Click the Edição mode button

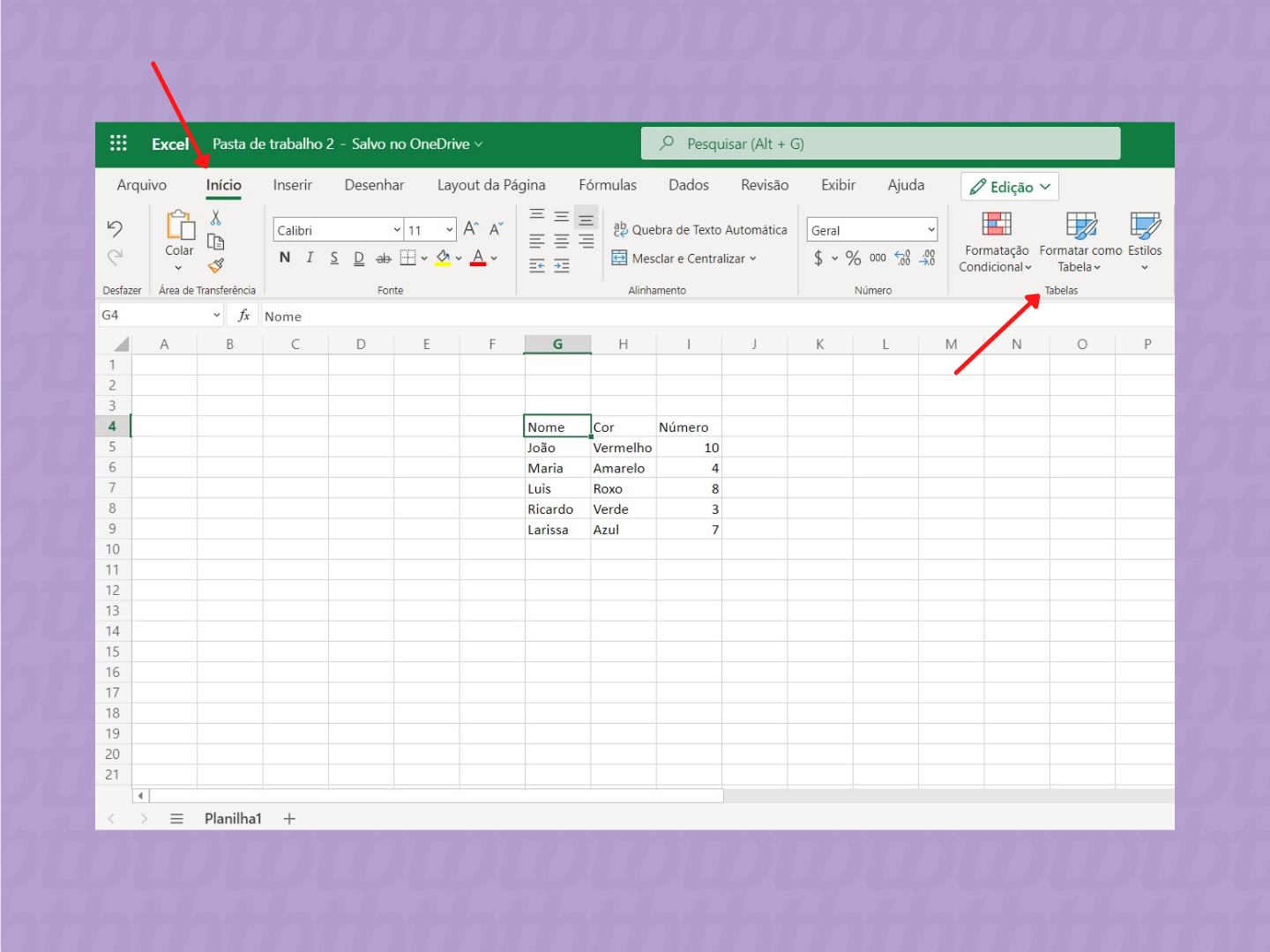pyautogui.click(x=1009, y=187)
